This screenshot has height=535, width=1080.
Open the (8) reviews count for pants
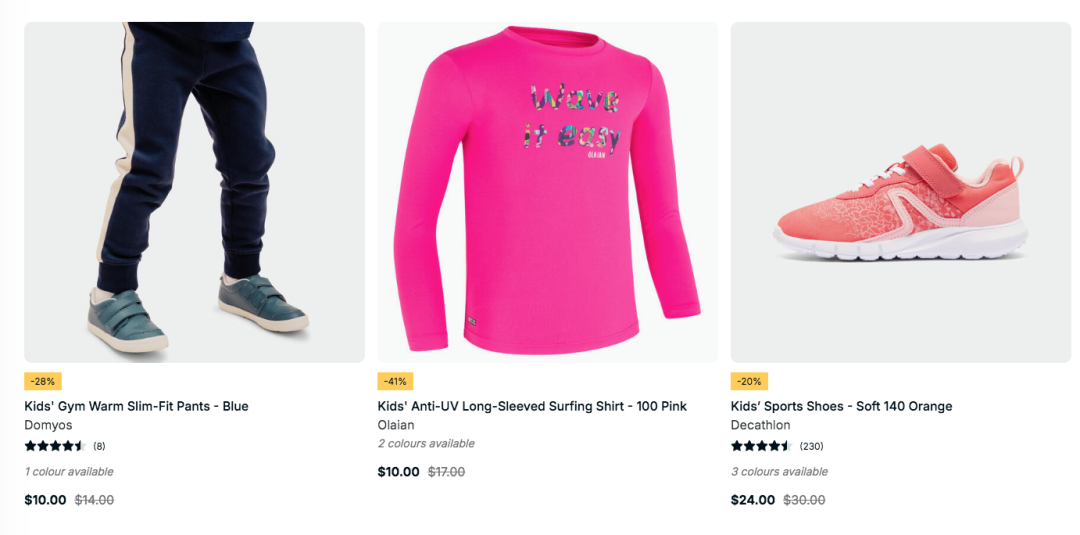point(99,446)
